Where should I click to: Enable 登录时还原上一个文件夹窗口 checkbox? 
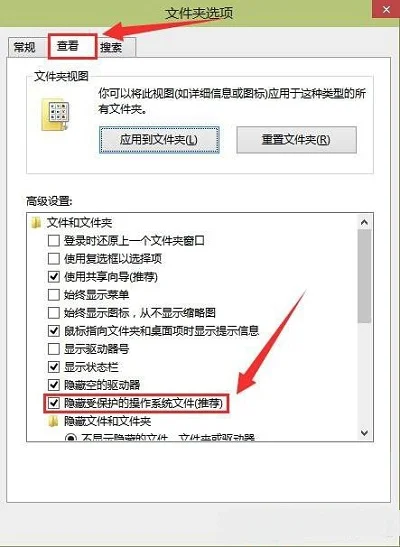(x=53, y=241)
